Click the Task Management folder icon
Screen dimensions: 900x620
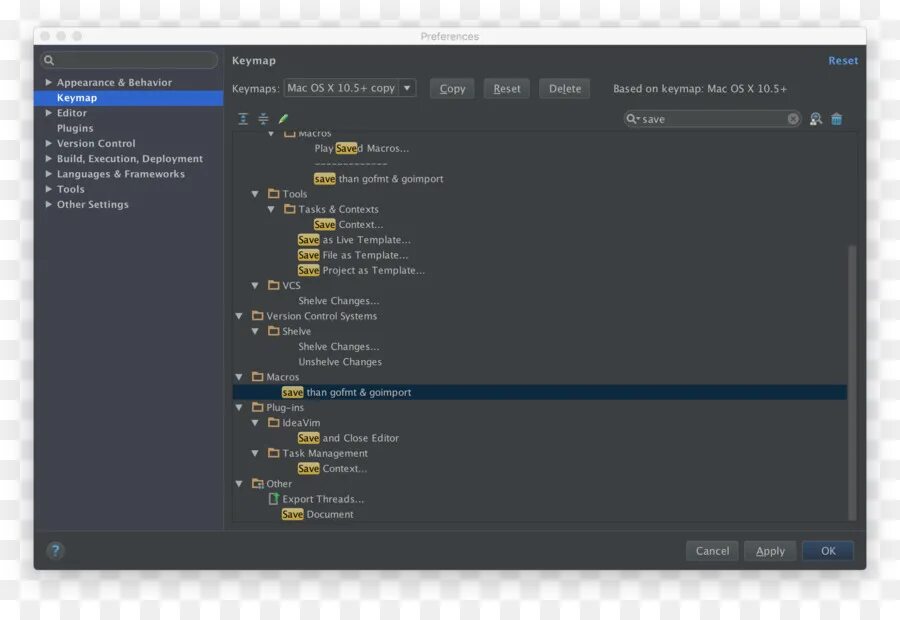tap(274, 453)
